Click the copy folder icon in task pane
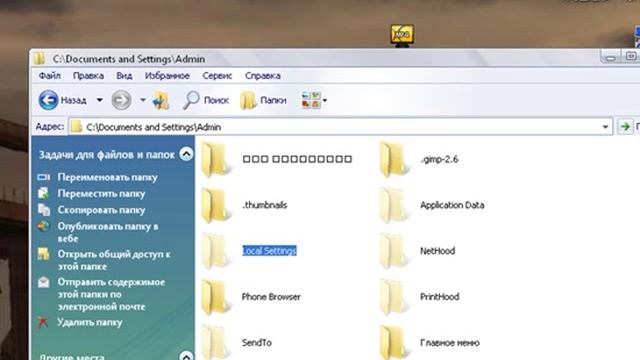 tap(44, 209)
